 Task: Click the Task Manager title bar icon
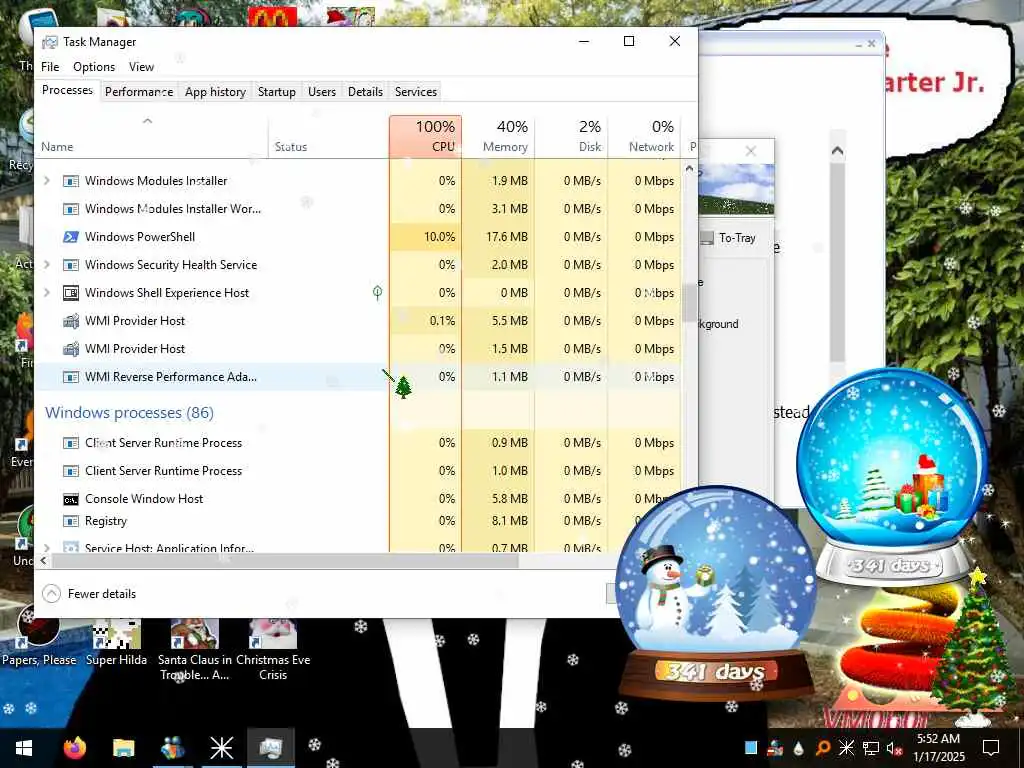50,42
